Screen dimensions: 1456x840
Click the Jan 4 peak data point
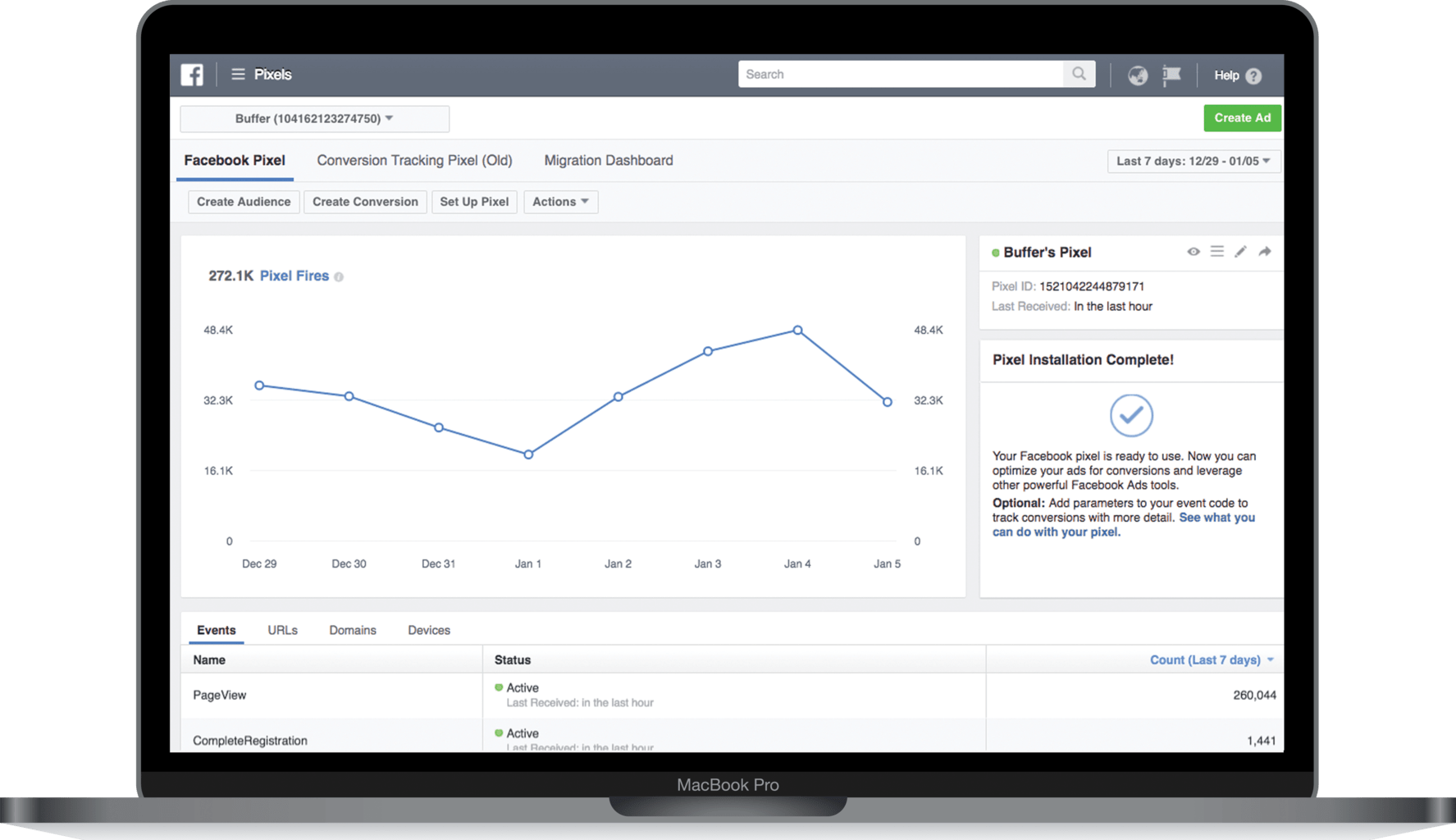797,331
